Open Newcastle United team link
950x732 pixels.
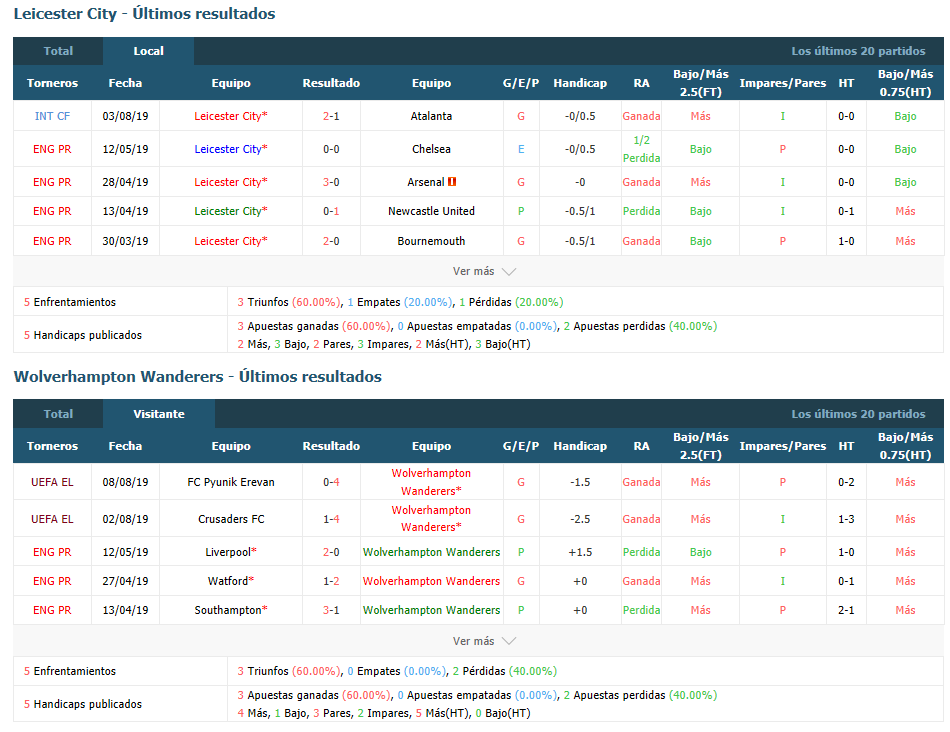click(431, 211)
